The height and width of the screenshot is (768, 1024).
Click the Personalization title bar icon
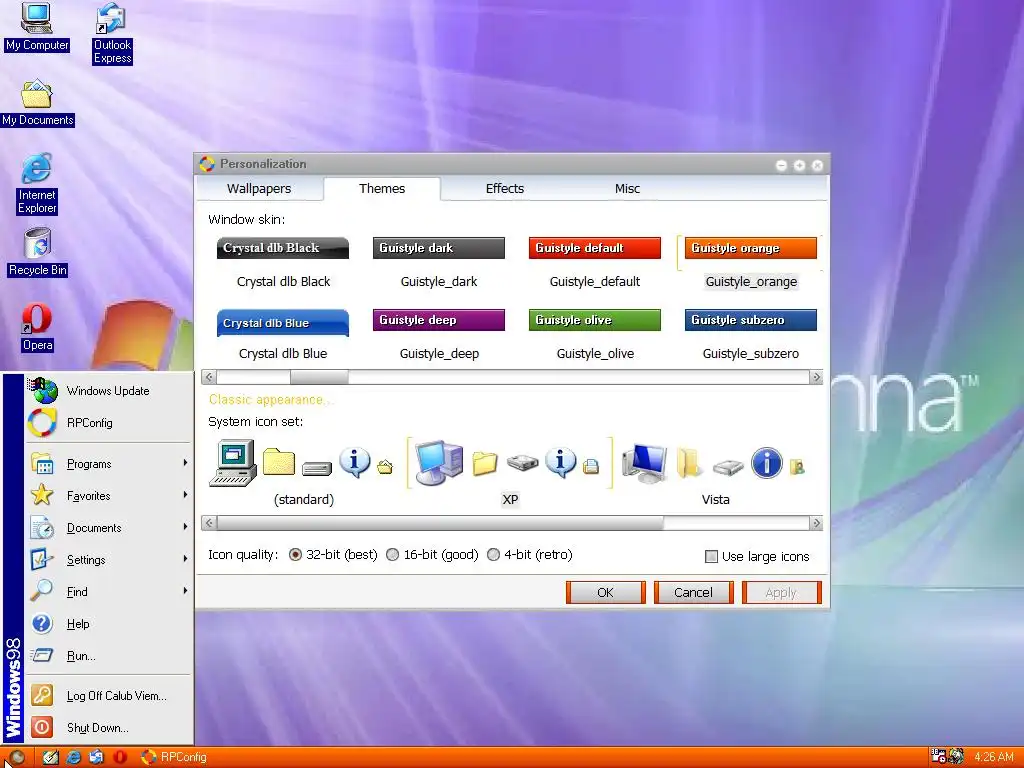pyautogui.click(x=207, y=164)
